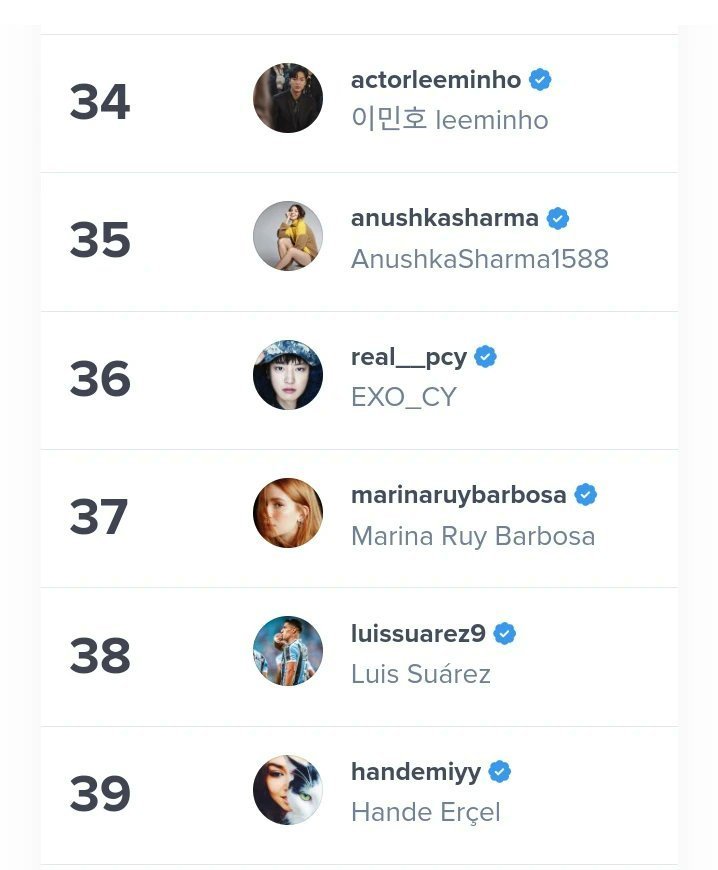This screenshot has width=718, height=870.
Task: View the handemiyy profile picture
Action: 288,790
